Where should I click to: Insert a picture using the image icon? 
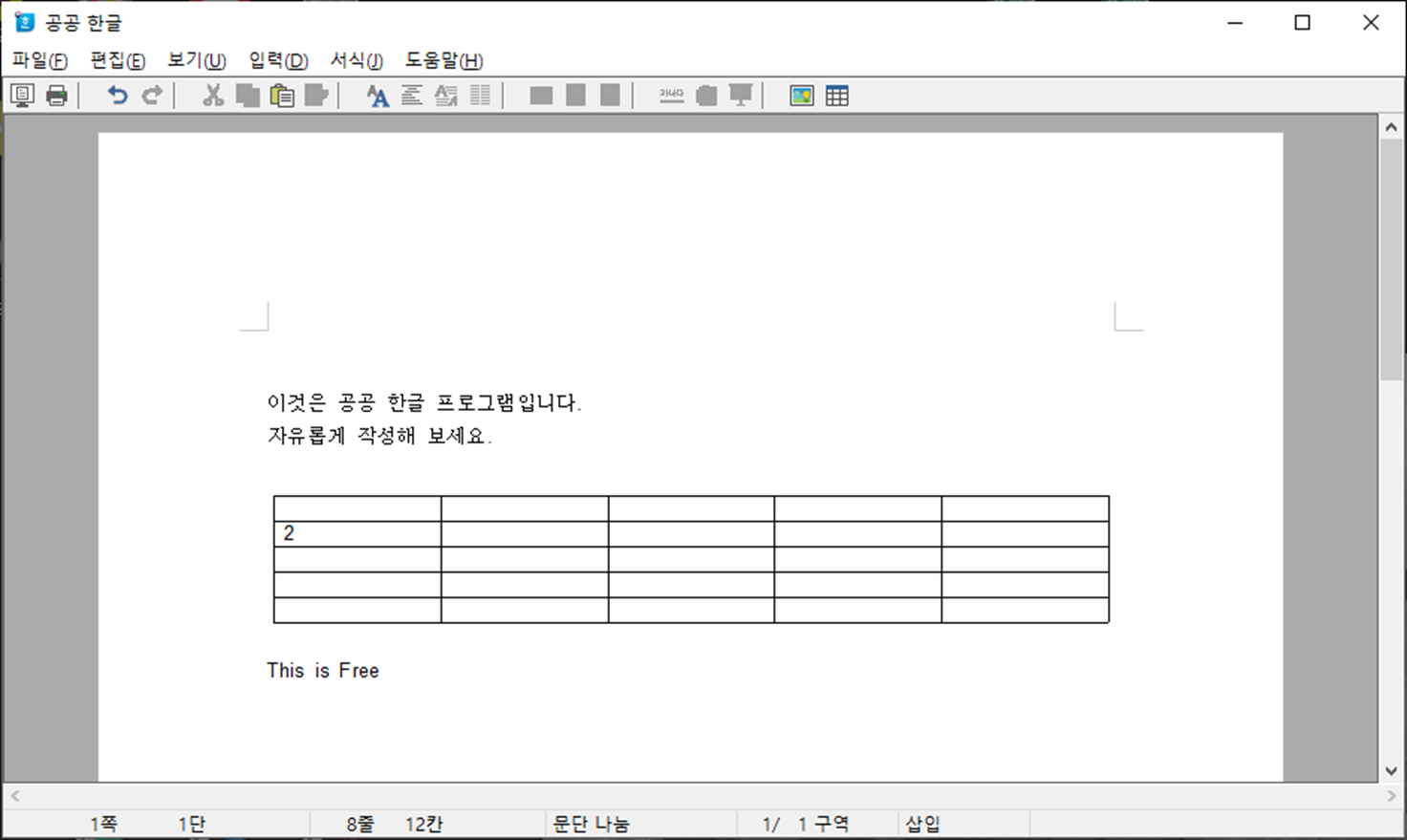click(802, 96)
